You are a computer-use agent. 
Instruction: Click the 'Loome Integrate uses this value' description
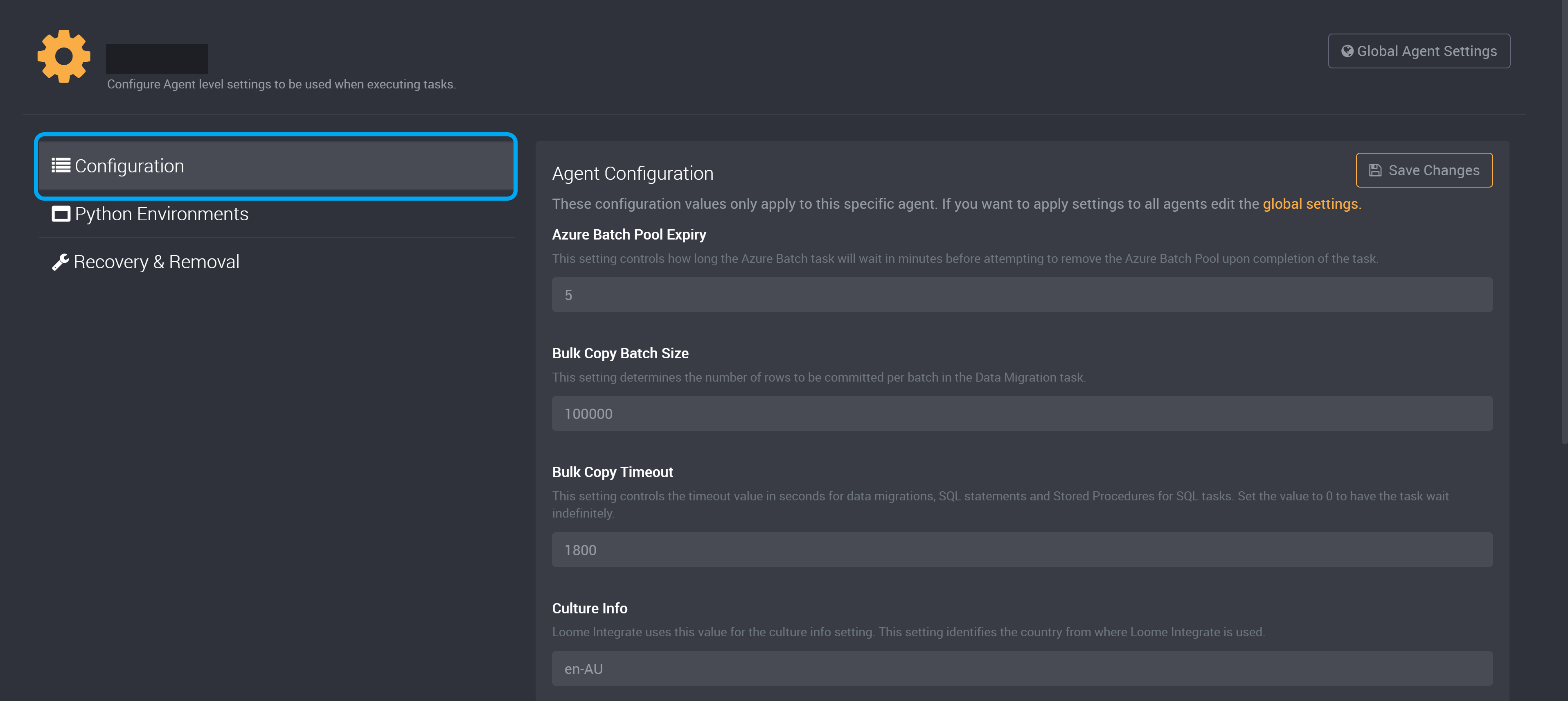pyautogui.click(x=908, y=632)
